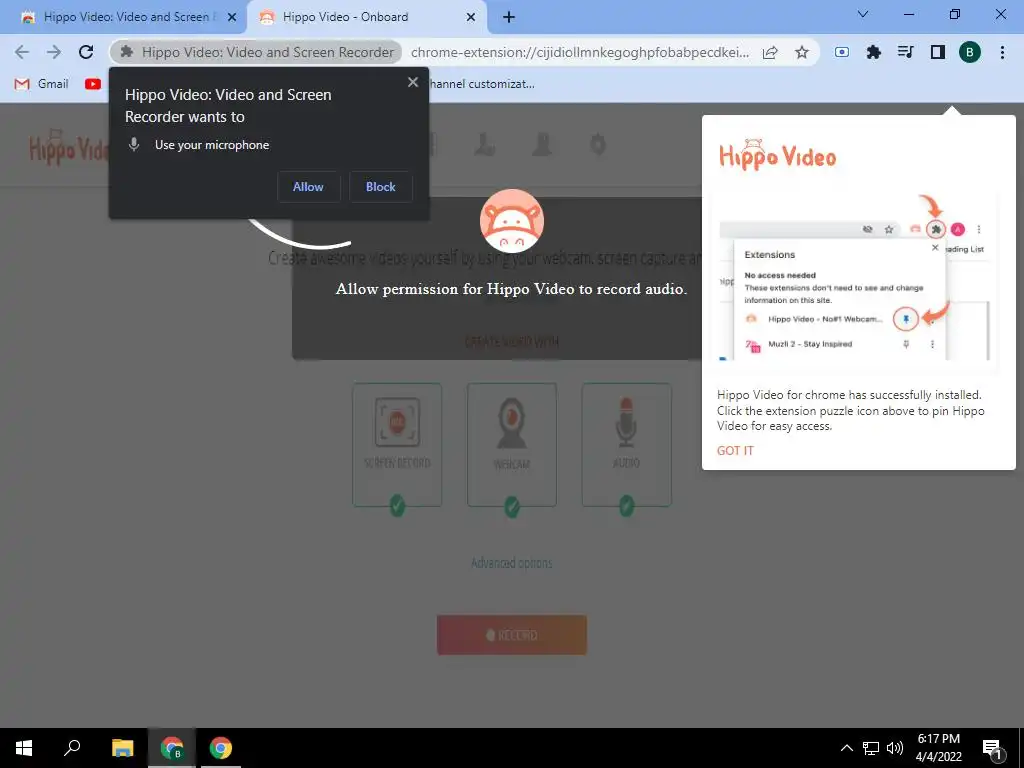The width and height of the screenshot is (1024, 768).
Task: Select the Audio option
Action: tap(626, 445)
